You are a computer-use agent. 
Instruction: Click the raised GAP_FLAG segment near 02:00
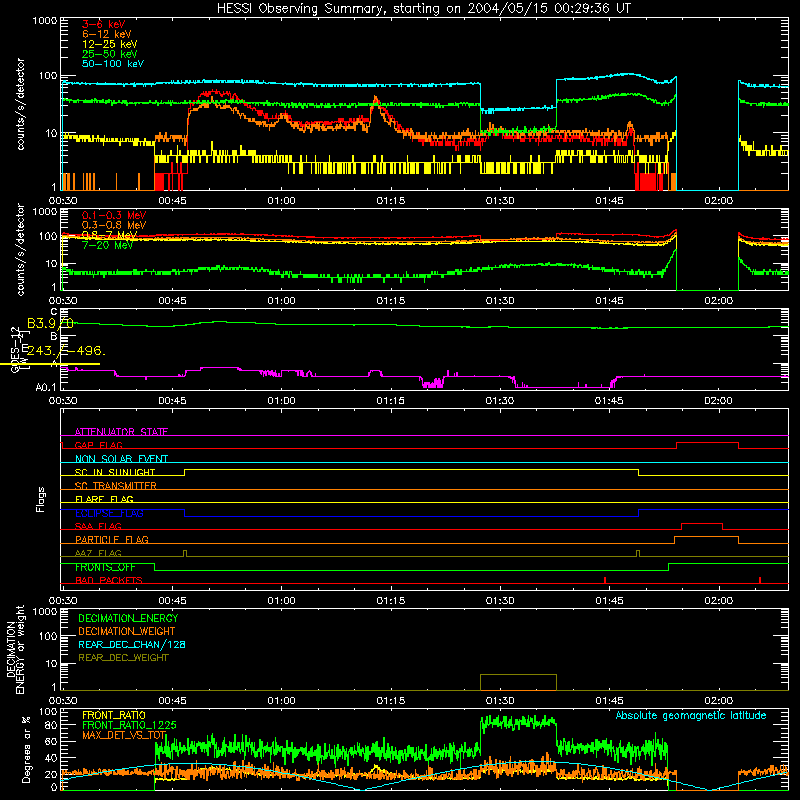coord(707,443)
